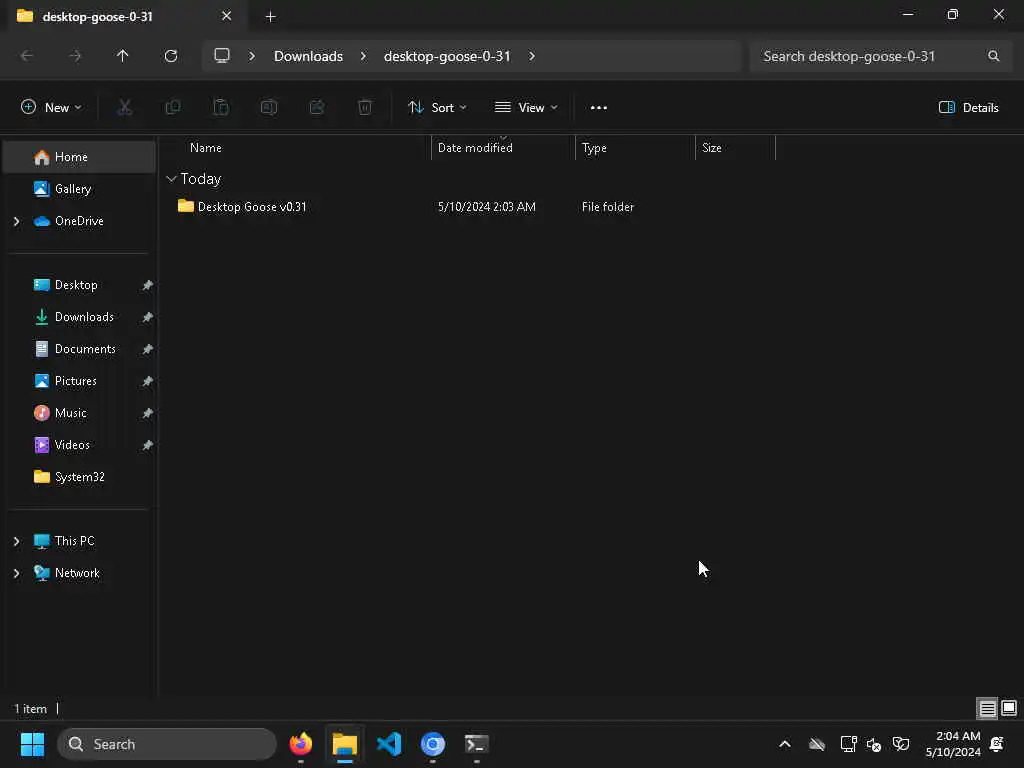Screen dimensions: 1024x768
Task: Open the Sort dropdown menu
Action: pyautogui.click(x=437, y=108)
